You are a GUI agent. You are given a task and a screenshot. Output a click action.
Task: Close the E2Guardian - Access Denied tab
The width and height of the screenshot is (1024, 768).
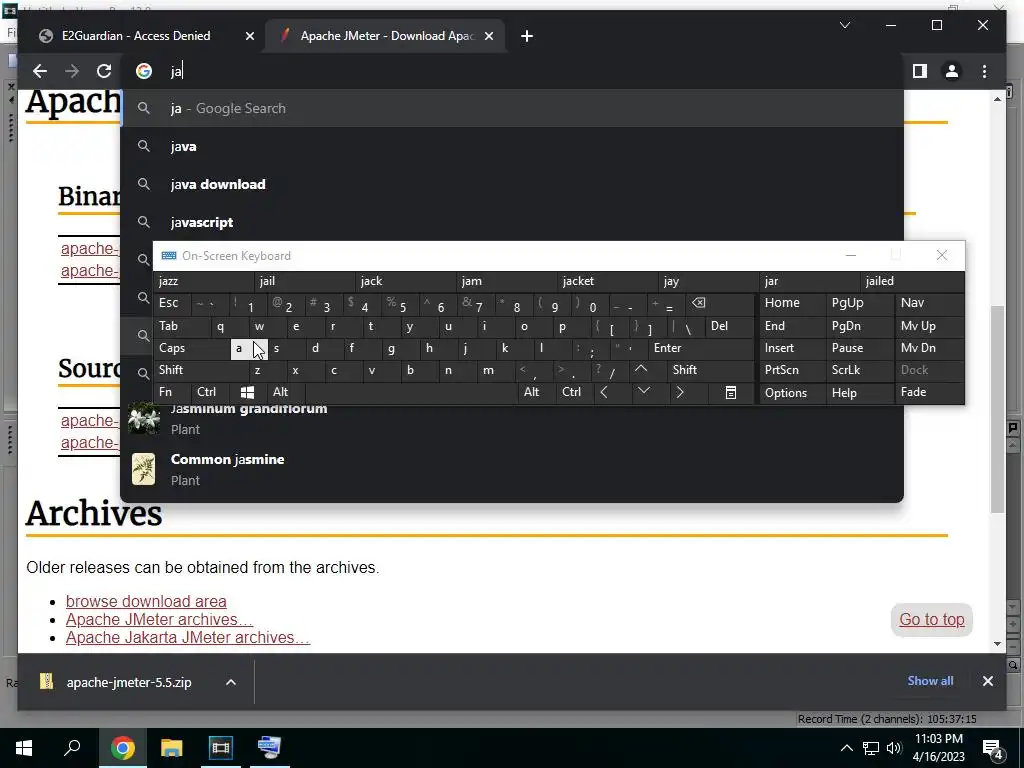pos(249,37)
